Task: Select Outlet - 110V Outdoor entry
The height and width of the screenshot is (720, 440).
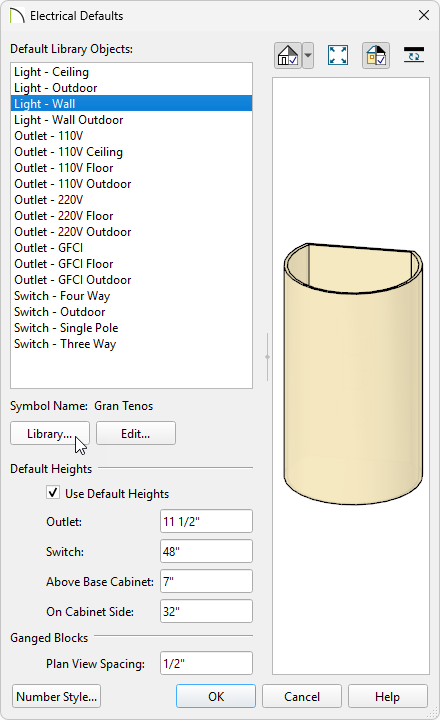Action: pyautogui.click(x=131, y=184)
